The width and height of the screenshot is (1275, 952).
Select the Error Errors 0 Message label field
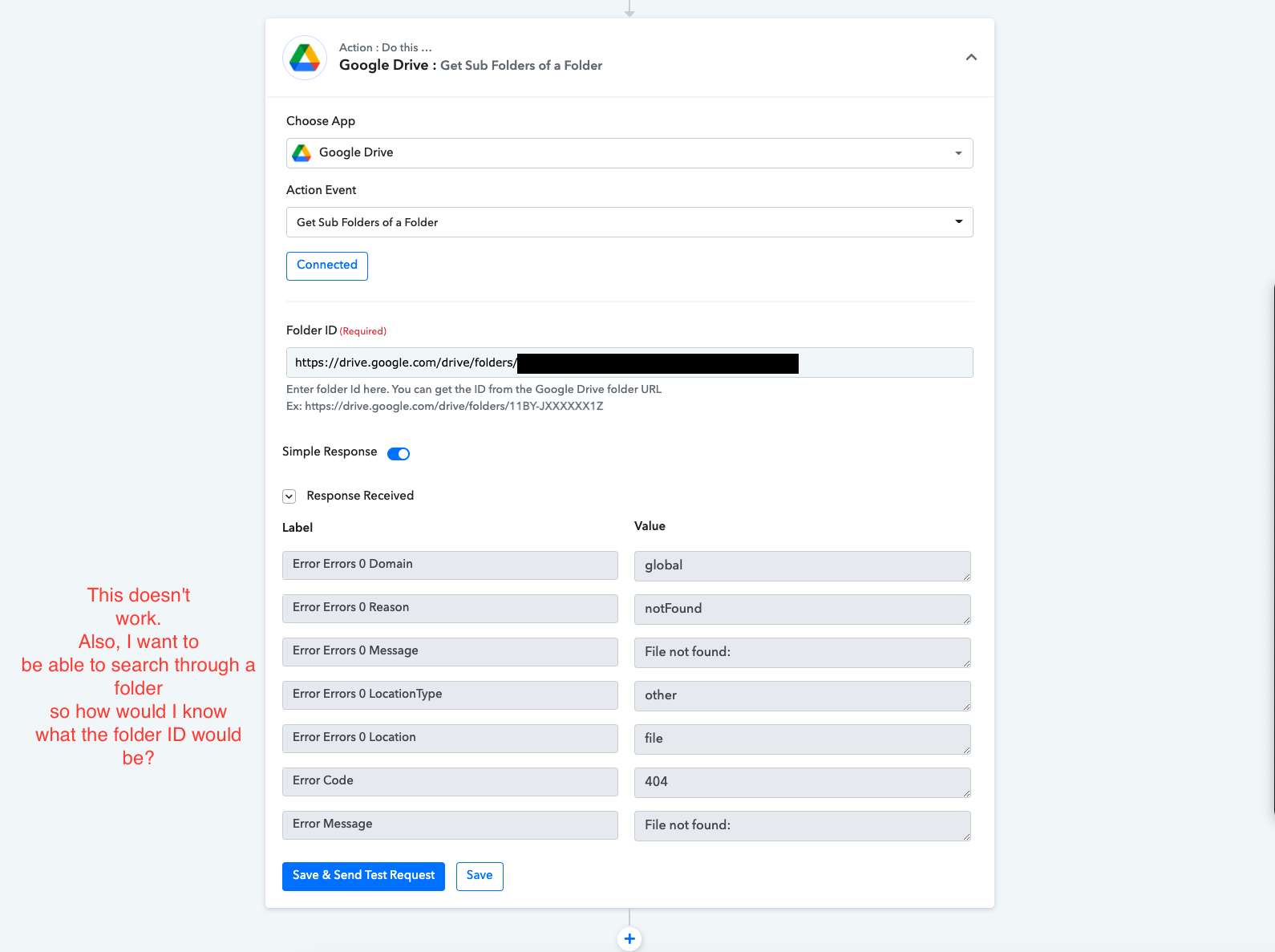(x=450, y=651)
